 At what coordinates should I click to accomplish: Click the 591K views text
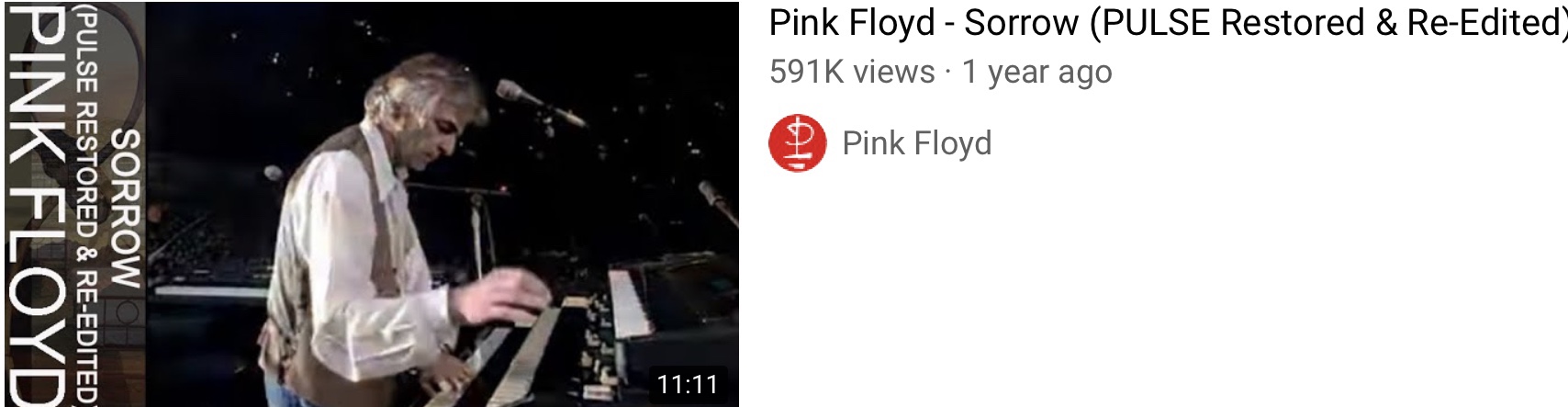pos(852,72)
